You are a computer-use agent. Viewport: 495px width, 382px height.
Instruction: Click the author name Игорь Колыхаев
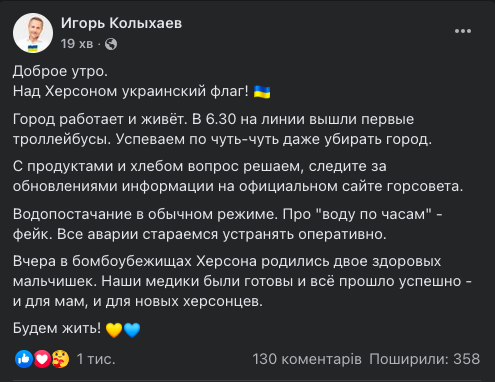coord(121,23)
